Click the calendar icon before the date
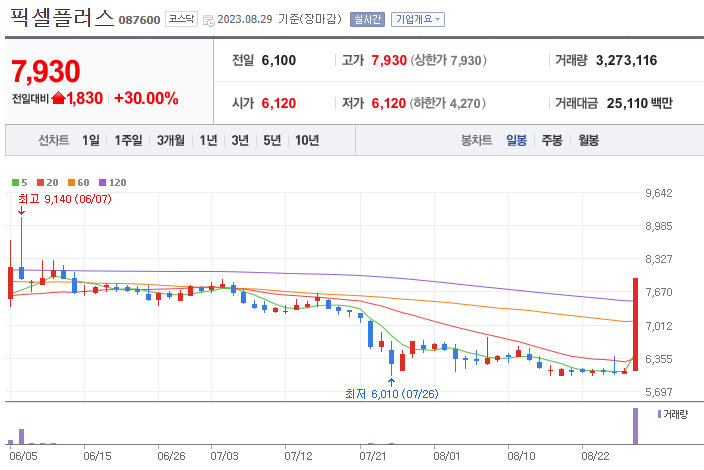 (209, 20)
